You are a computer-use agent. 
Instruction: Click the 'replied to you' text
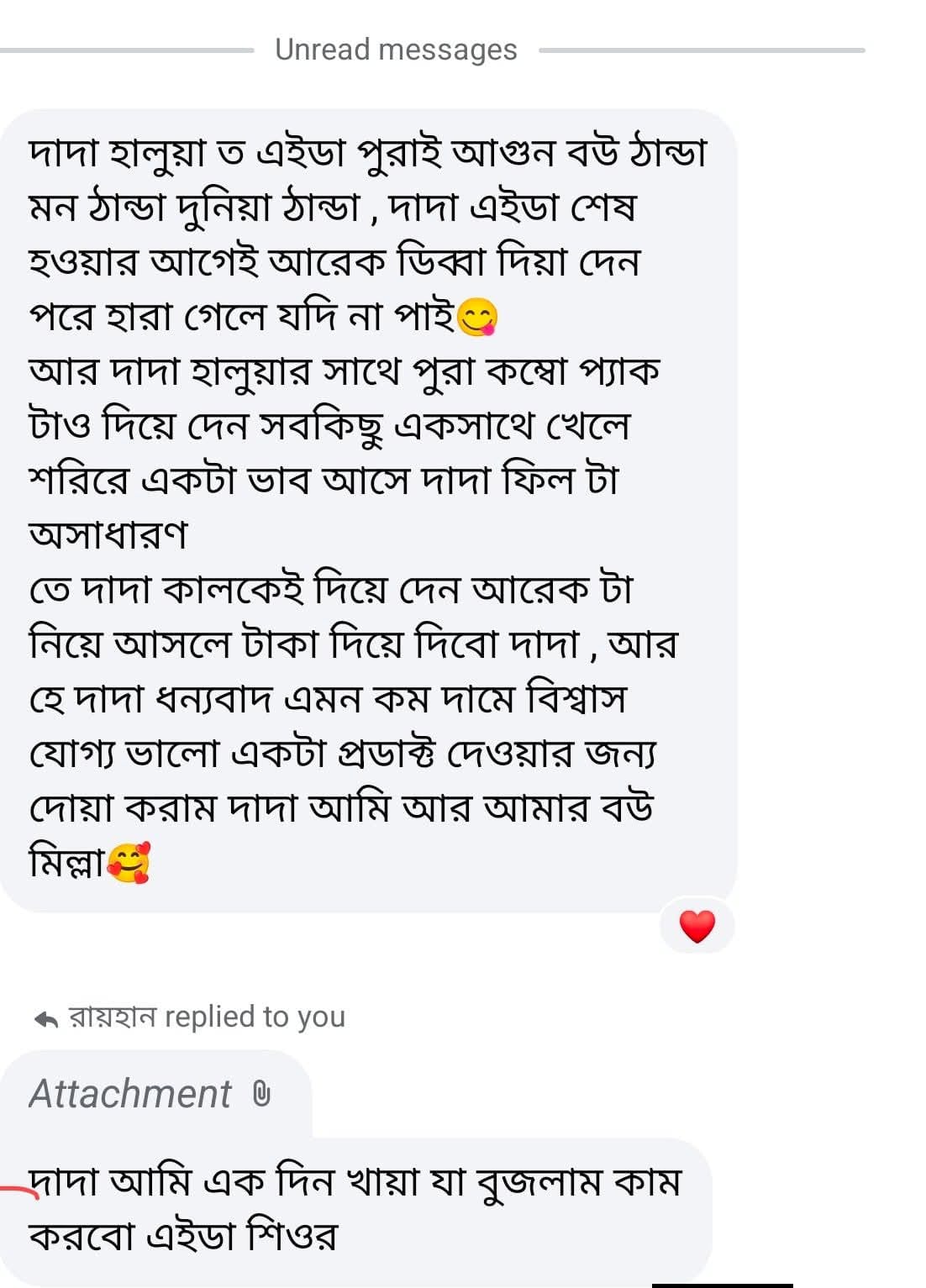pyautogui.click(x=255, y=1017)
